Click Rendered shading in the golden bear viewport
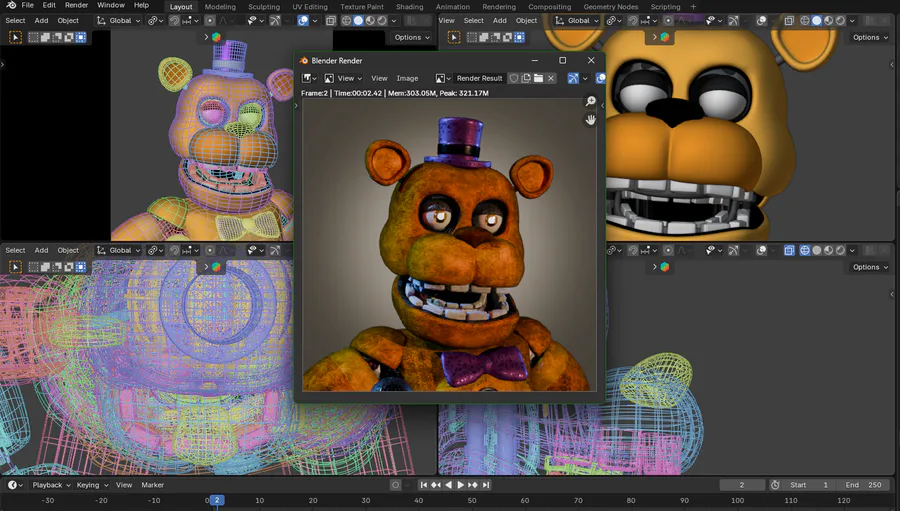Viewport: 900px width, 511px height. pyautogui.click(x=840, y=21)
